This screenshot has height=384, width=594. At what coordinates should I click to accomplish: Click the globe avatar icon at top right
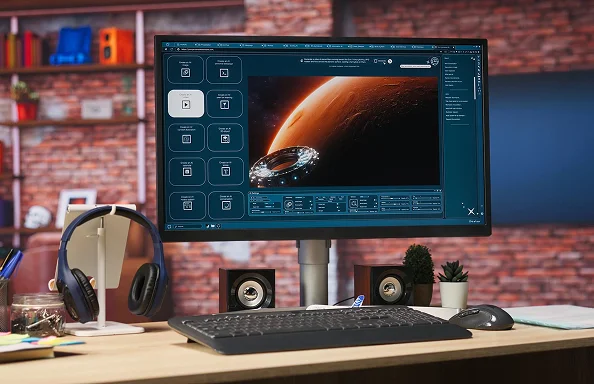(434, 61)
